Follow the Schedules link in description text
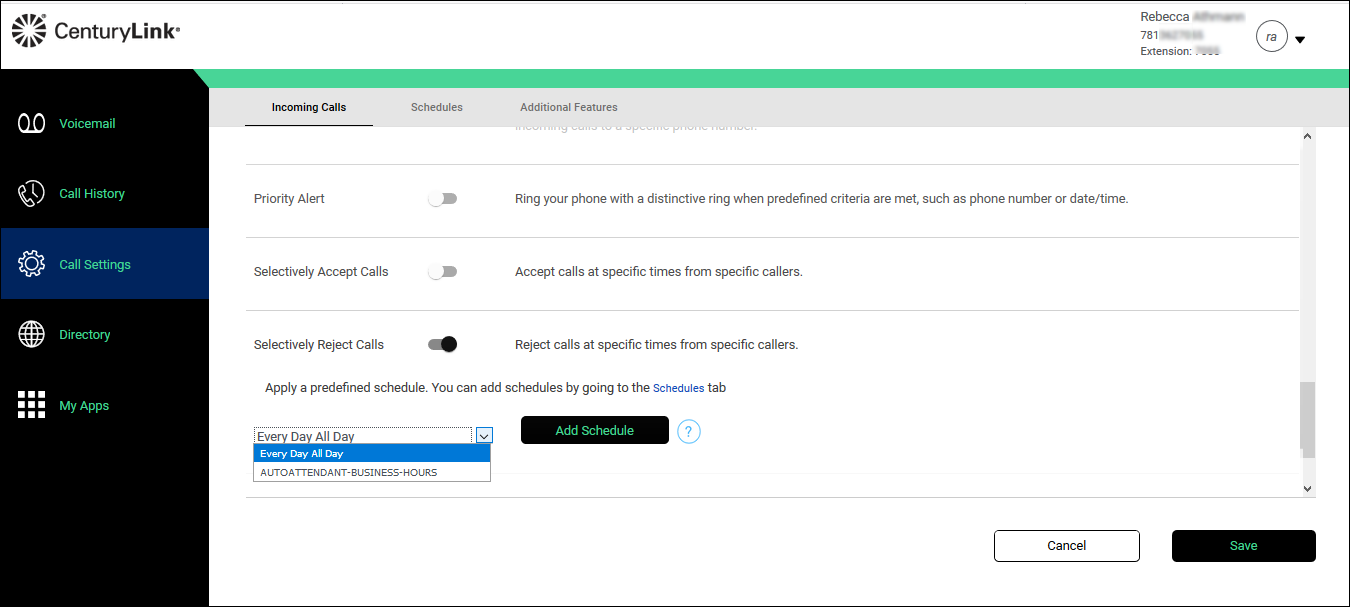This screenshot has height=607, width=1350. click(x=678, y=388)
